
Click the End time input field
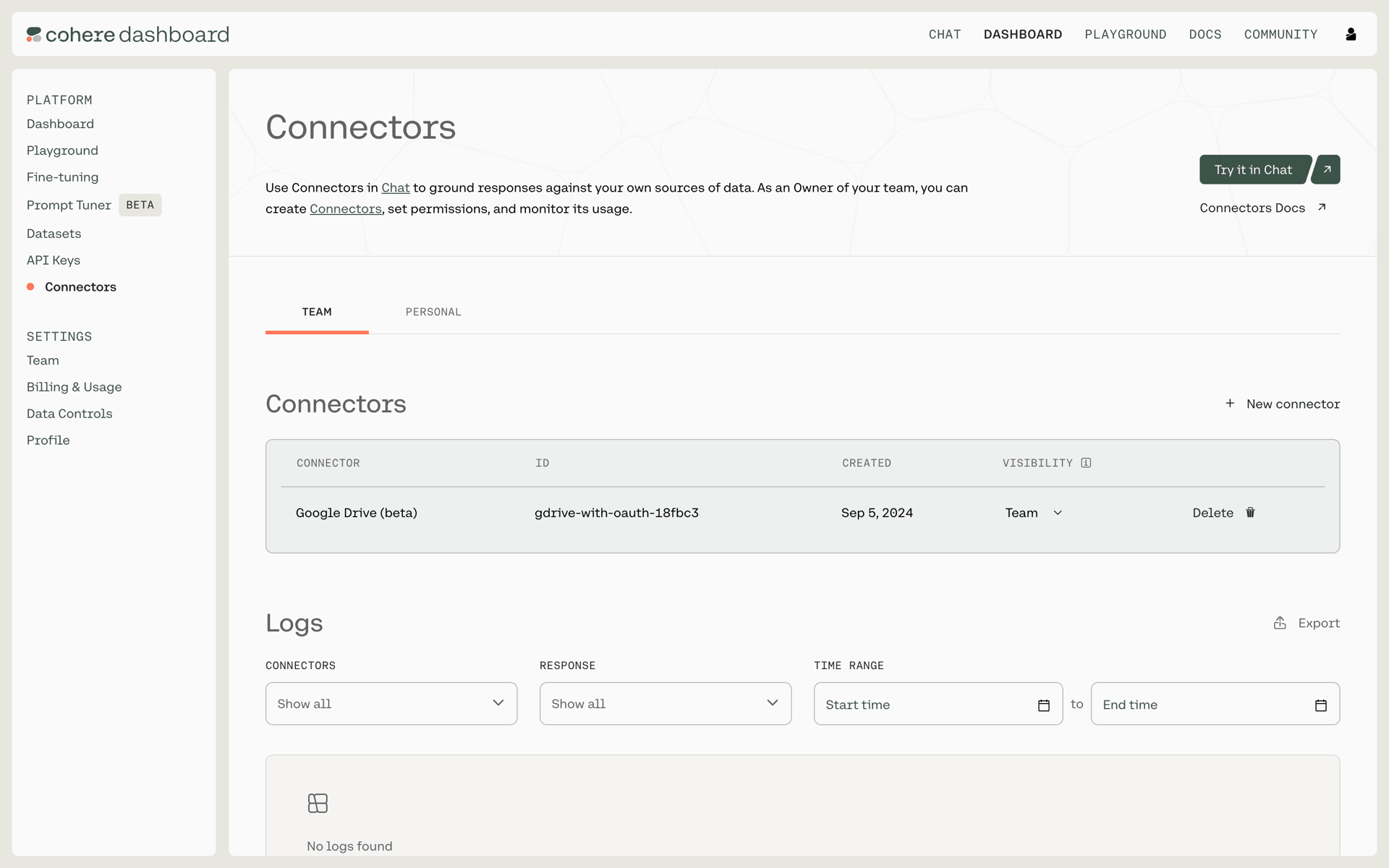click(1215, 704)
